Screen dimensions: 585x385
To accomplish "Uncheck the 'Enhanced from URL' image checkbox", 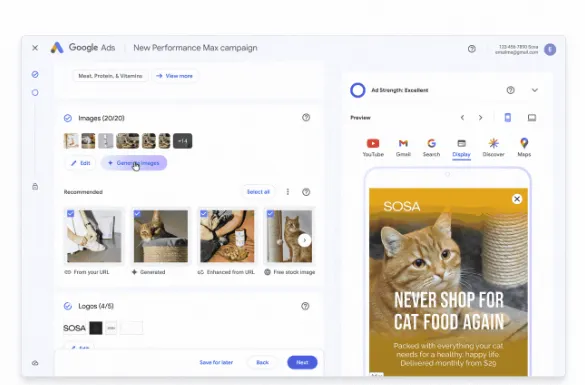I will click(x=204, y=214).
